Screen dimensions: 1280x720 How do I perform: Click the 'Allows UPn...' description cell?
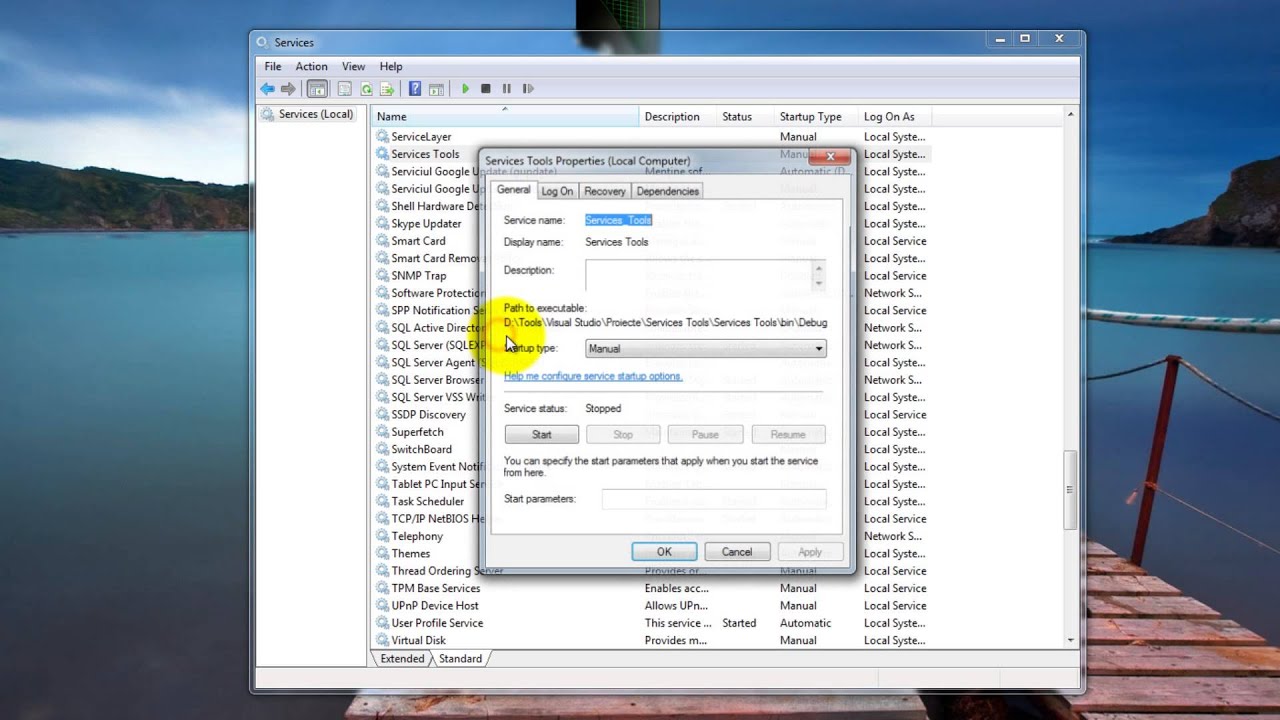pos(676,606)
